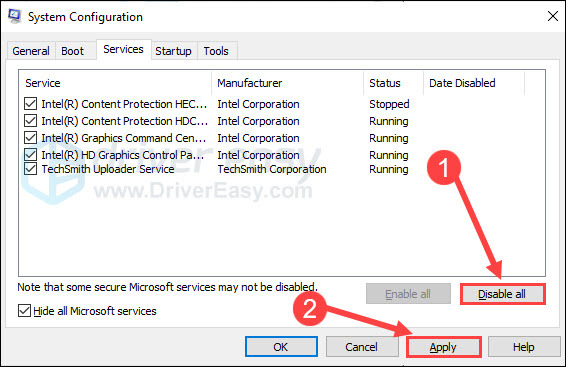The width and height of the screenshot is (566, 367).
Task: Toggle Intel(R) Content Protection HDCP checkbox
Action: 30,121
